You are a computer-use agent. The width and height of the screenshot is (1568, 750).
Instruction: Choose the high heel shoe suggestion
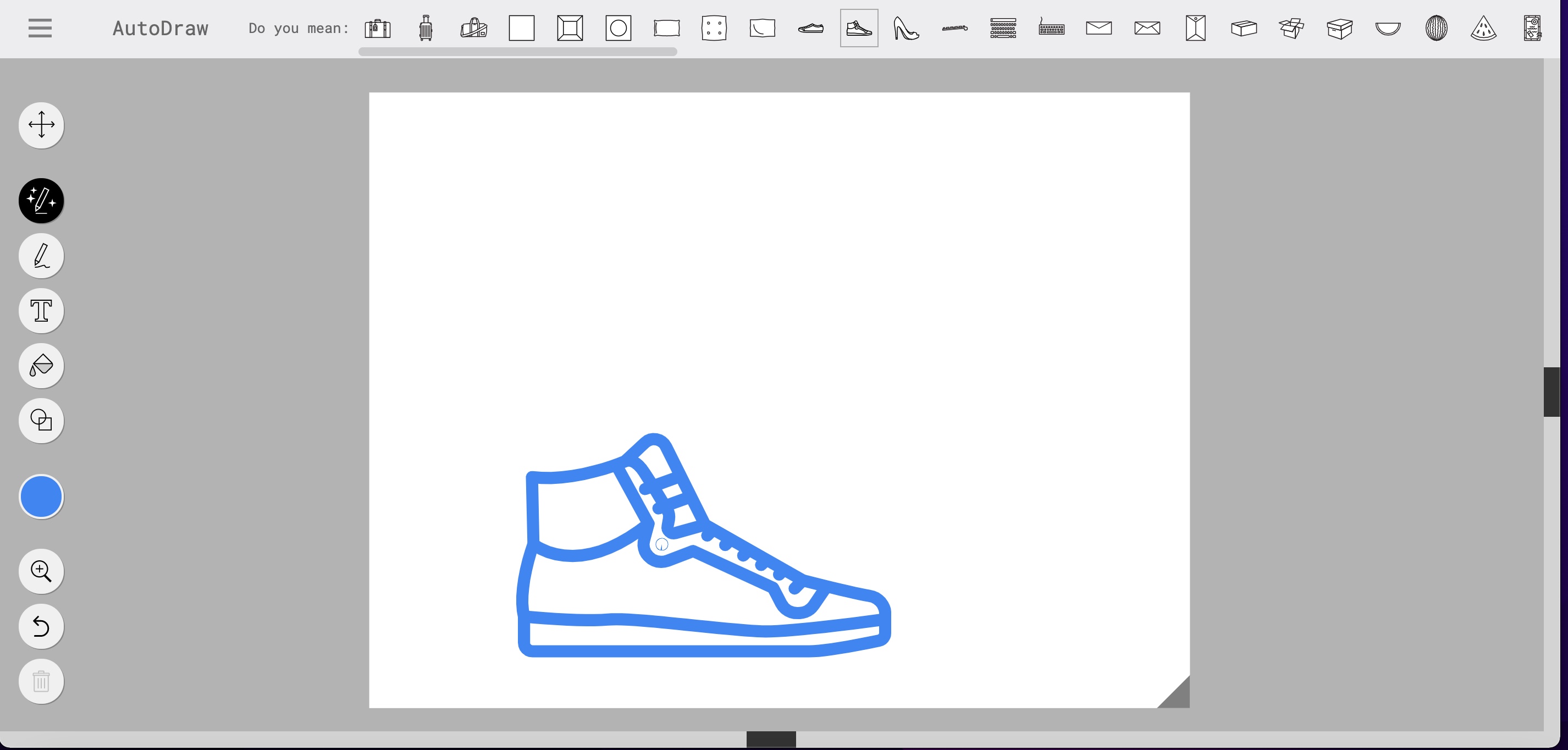(906, 28)
